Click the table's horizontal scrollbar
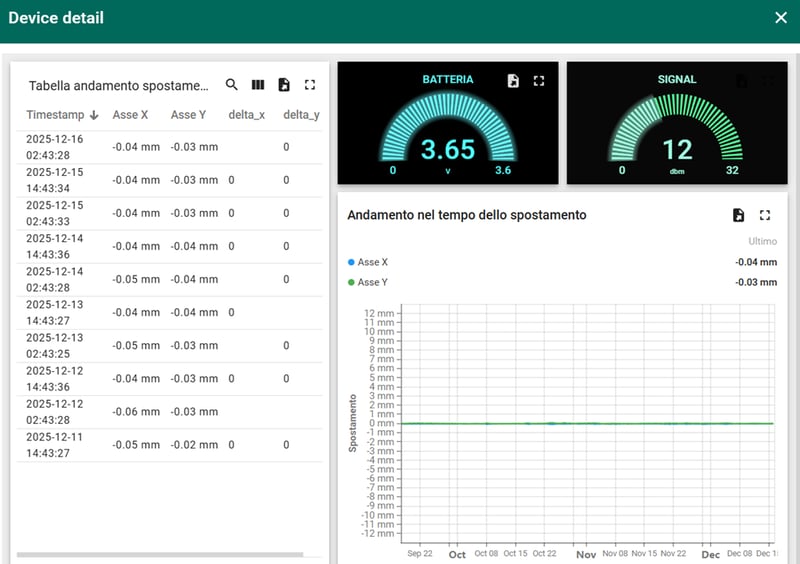Screen dimensions: 800x564 pyautogui.click(x=160, y=554)
